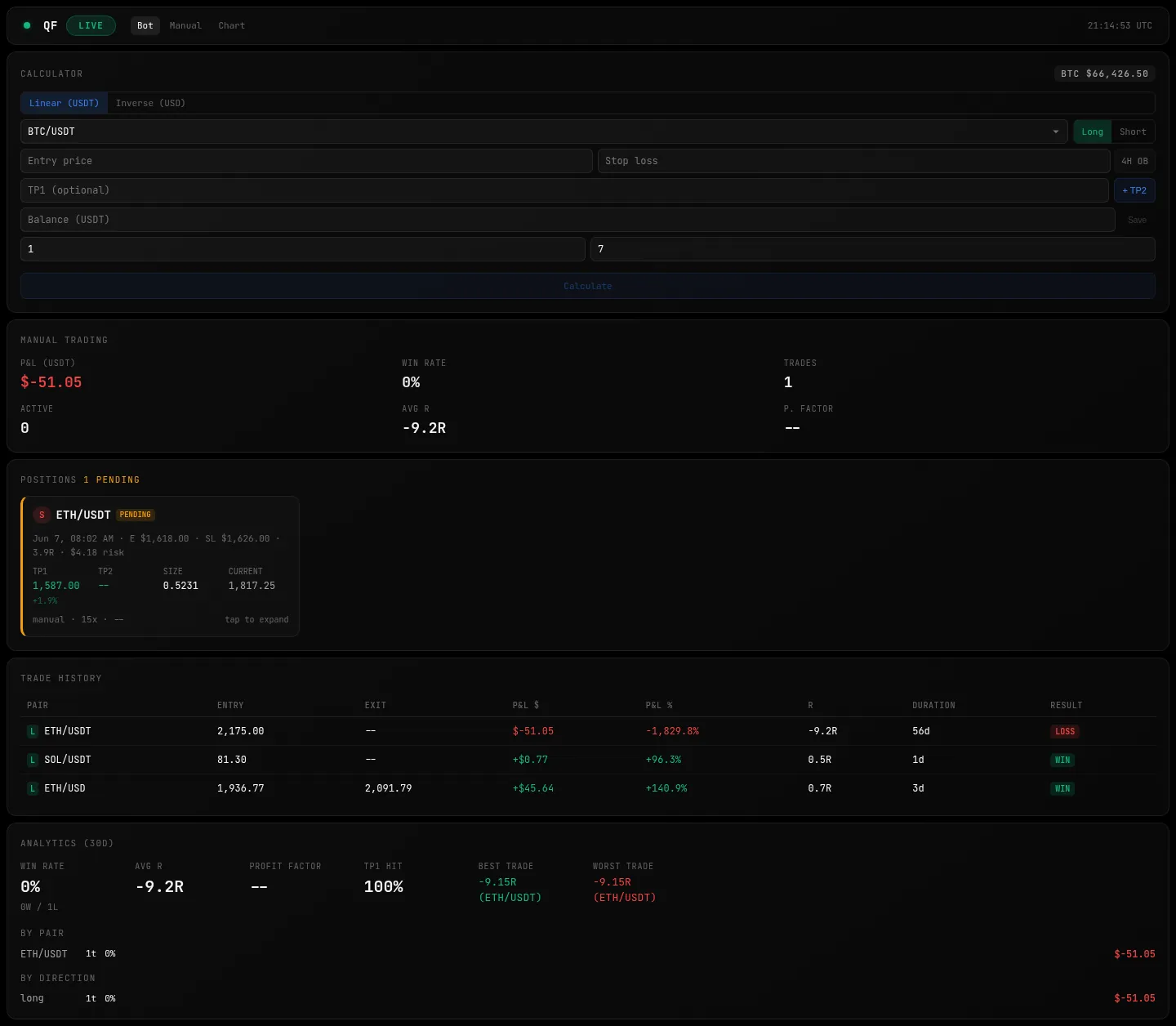The width and height of the screenshot is (1176, 1026).
Task: Select Inverse (USD) contract type
Action: click(150, 103)
